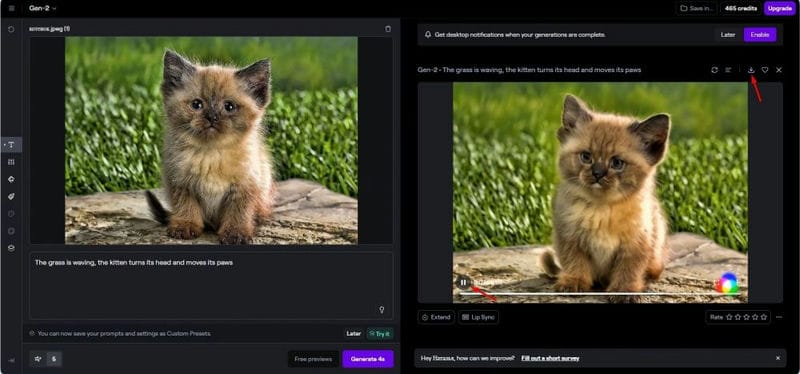Enable desktop notifications

760,35
